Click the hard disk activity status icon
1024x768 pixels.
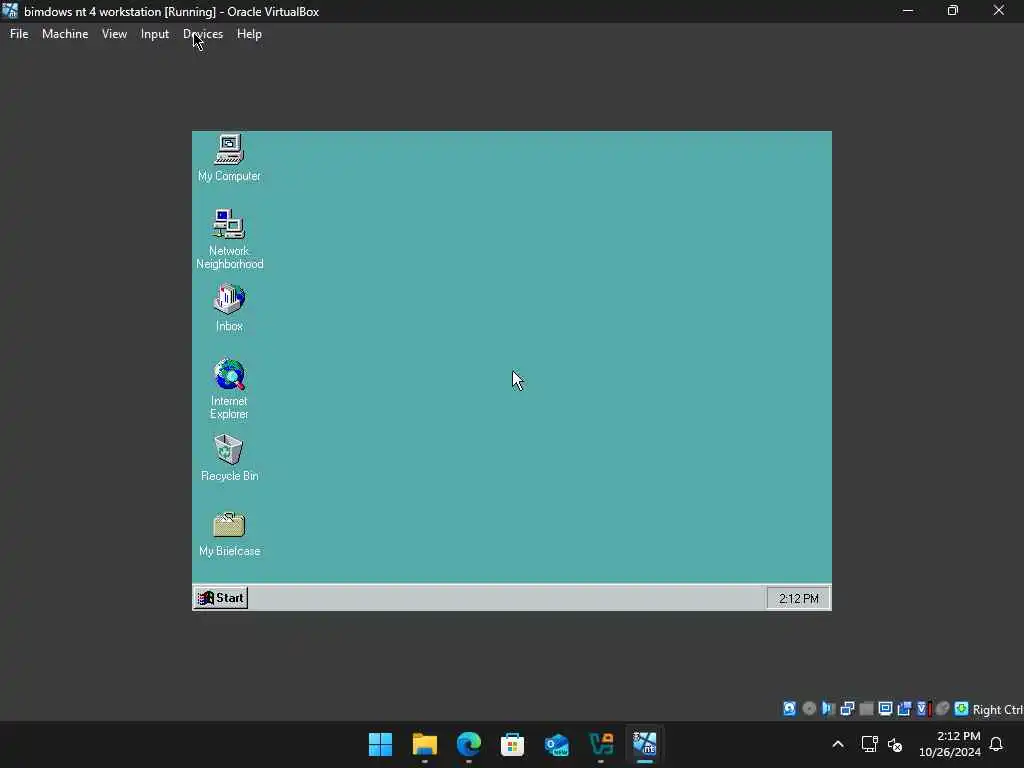[x=790, y=709]
